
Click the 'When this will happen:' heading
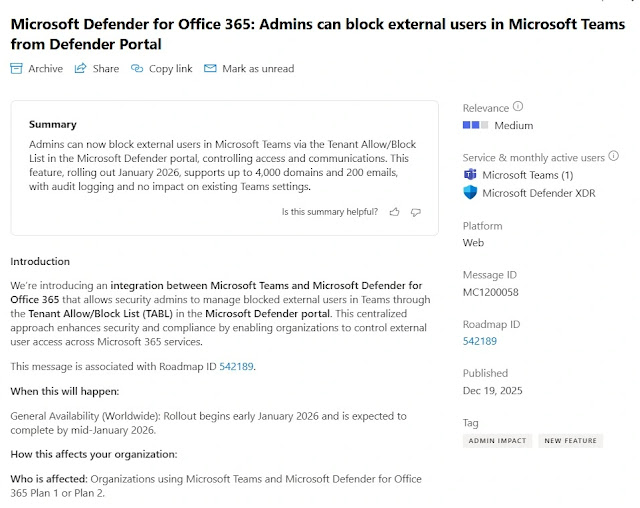[64, 391]
